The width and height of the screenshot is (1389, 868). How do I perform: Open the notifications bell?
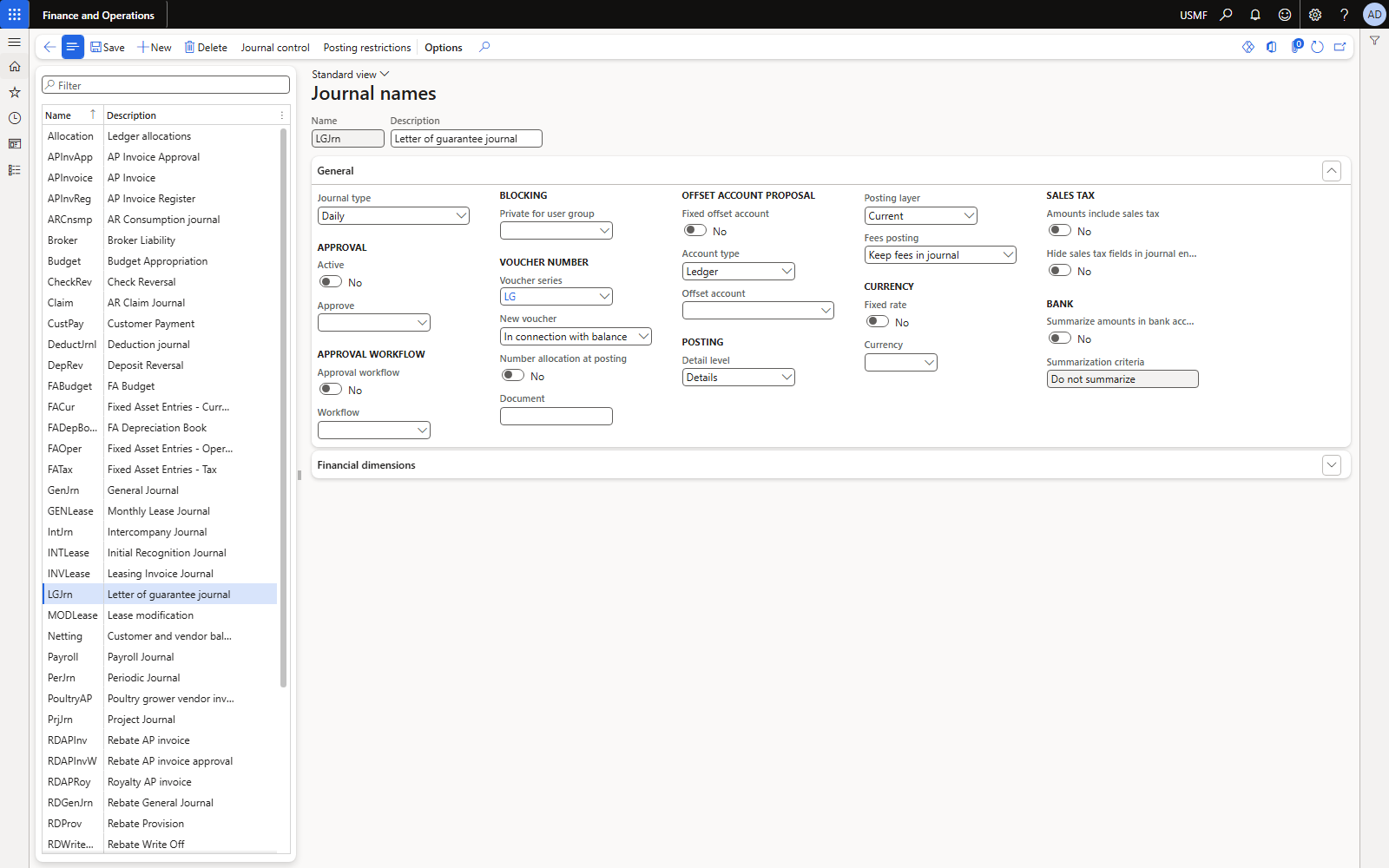click(x=1255, y=15)
